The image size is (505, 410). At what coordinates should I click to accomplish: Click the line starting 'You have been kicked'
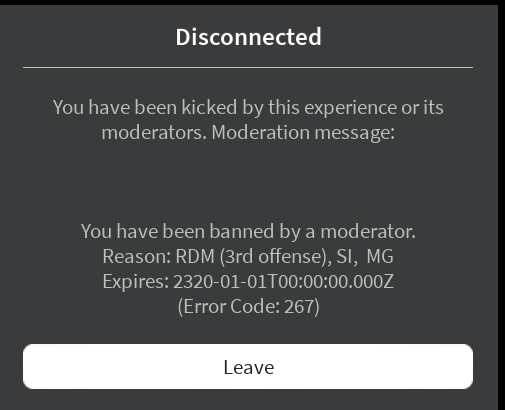[x=248, y=108]
